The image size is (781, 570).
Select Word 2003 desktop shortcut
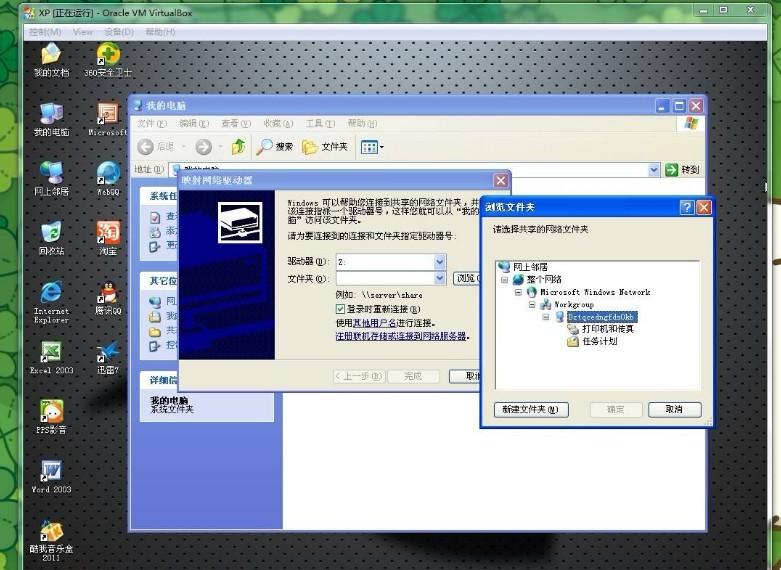(x=51, y=476)
